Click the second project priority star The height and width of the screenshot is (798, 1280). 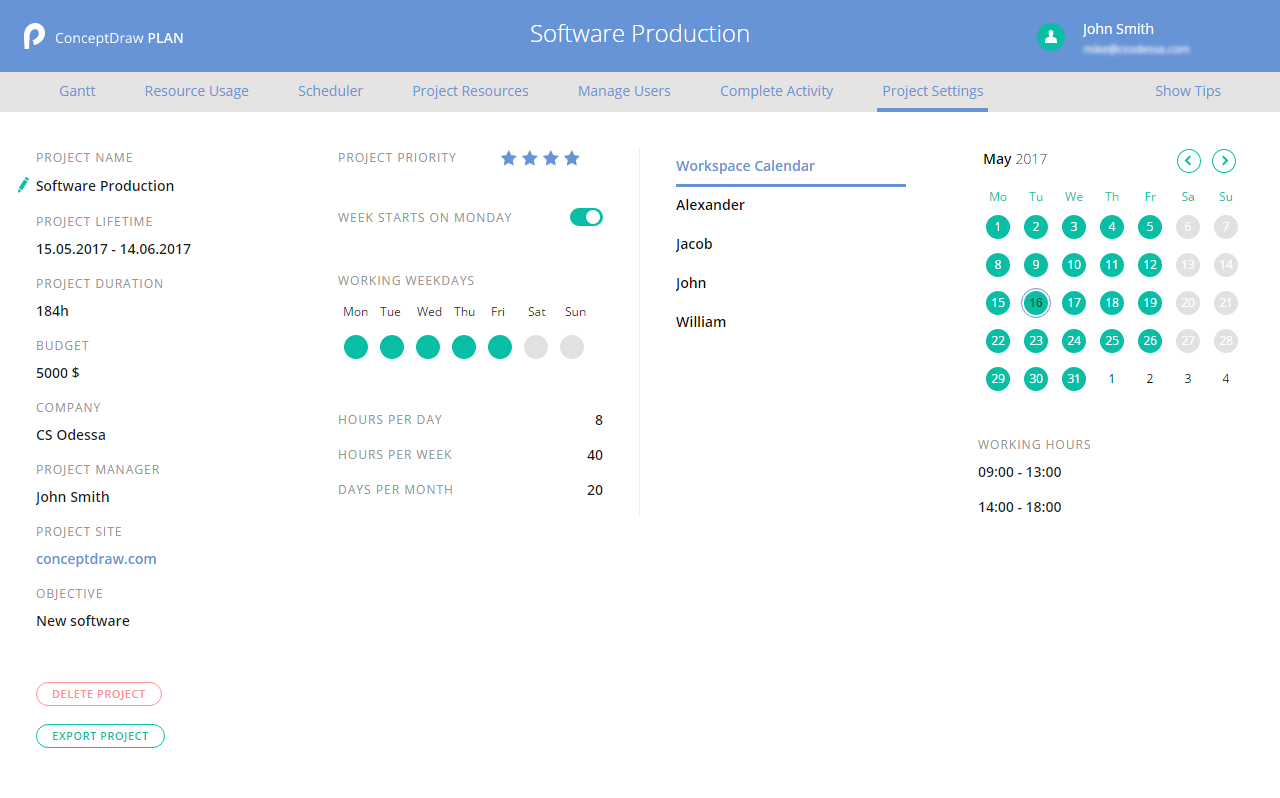530,158
